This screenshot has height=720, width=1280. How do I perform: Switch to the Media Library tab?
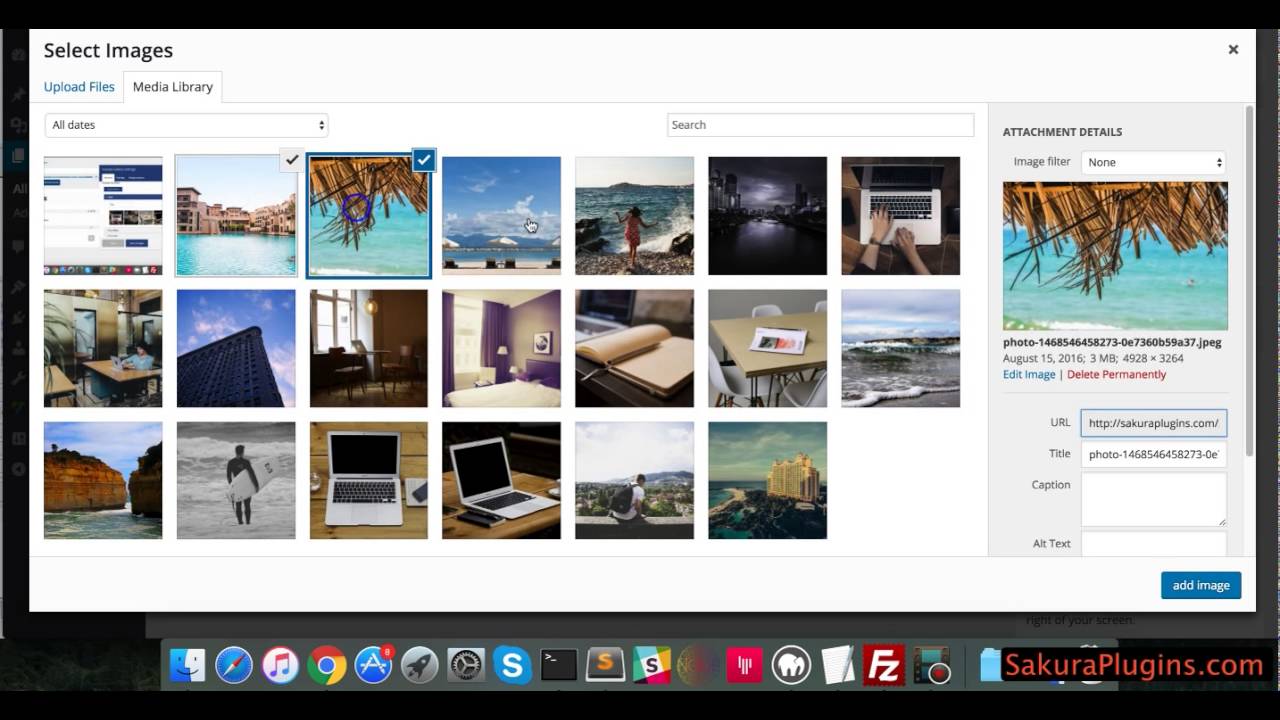pyautogui.click(x=173, y=87)
